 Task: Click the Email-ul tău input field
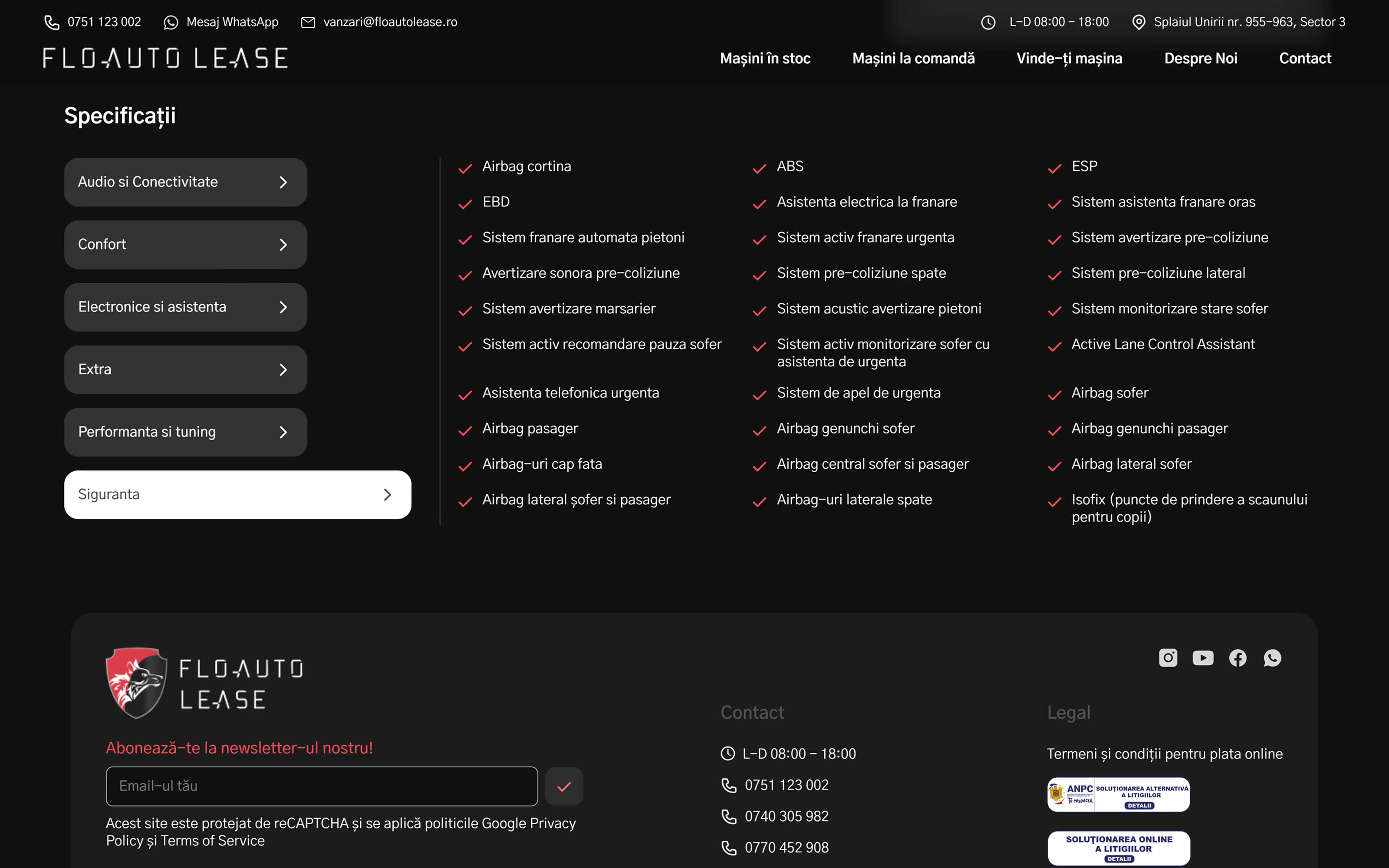(x=321, y=786)
